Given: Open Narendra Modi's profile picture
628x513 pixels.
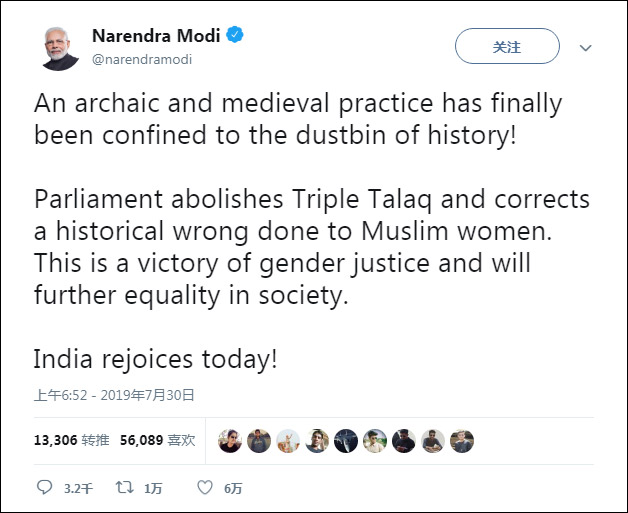Looking at the screenshot, I should tap(59, 46).
